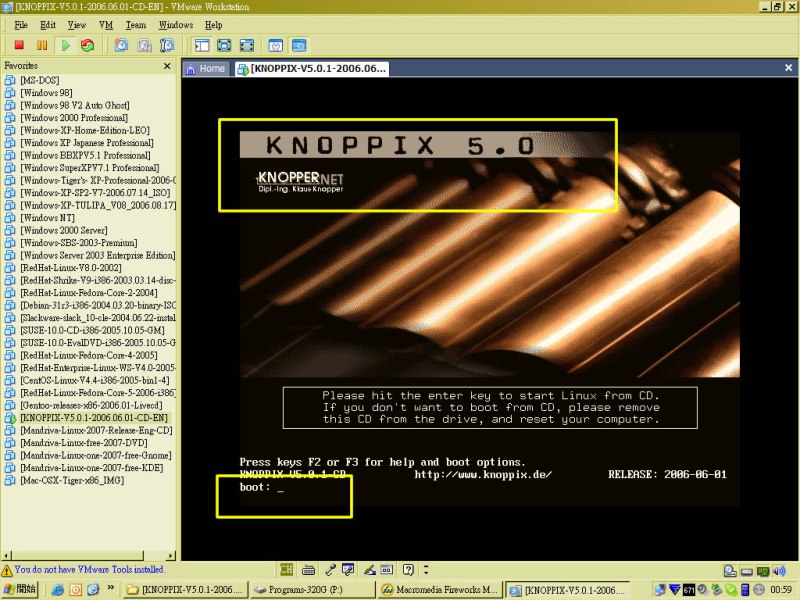Switch to Macromedia Fireworks taskbar button
800x600 pixels.
(439, 590)
